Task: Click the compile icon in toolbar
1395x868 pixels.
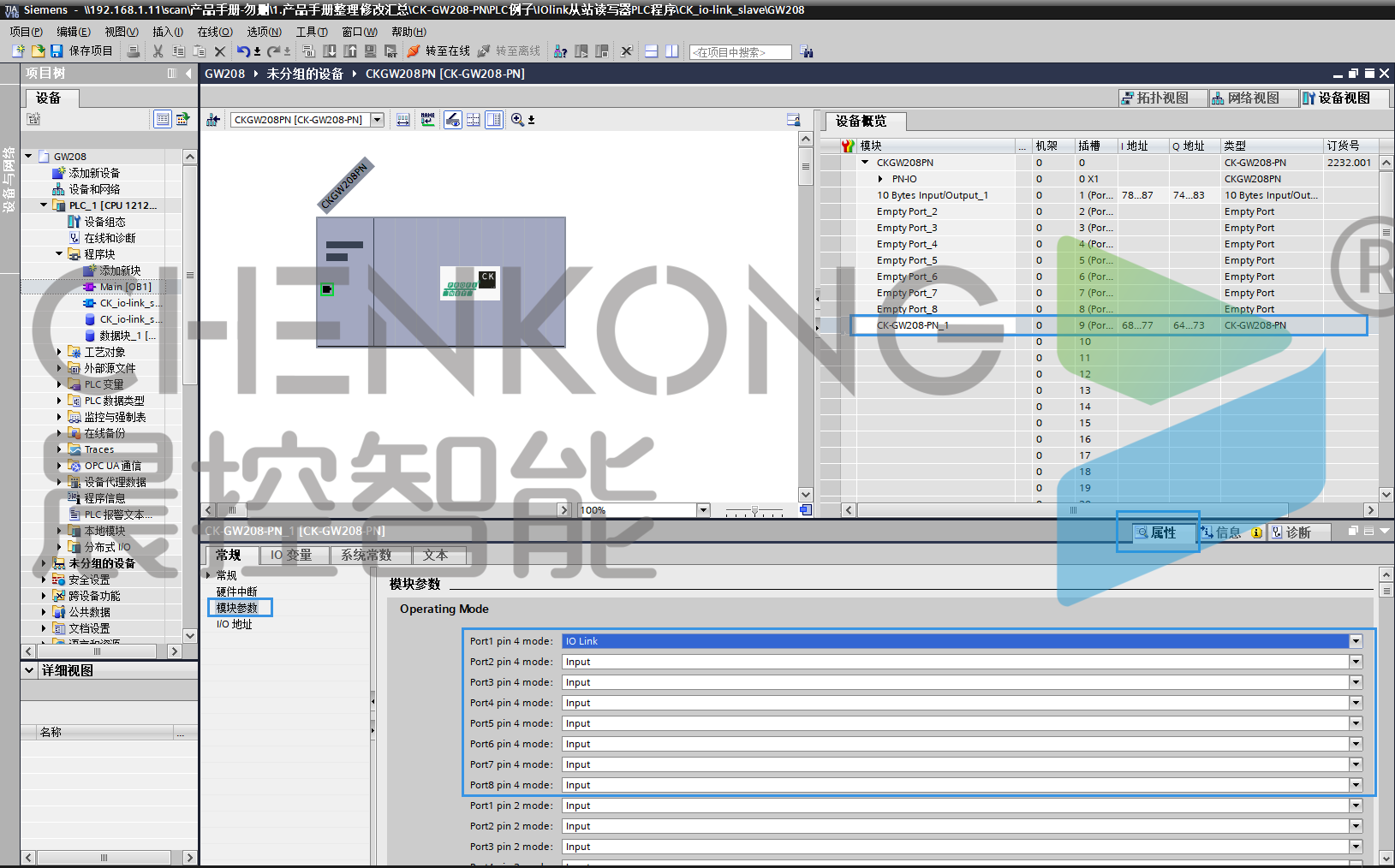Action: pos(309,51)
